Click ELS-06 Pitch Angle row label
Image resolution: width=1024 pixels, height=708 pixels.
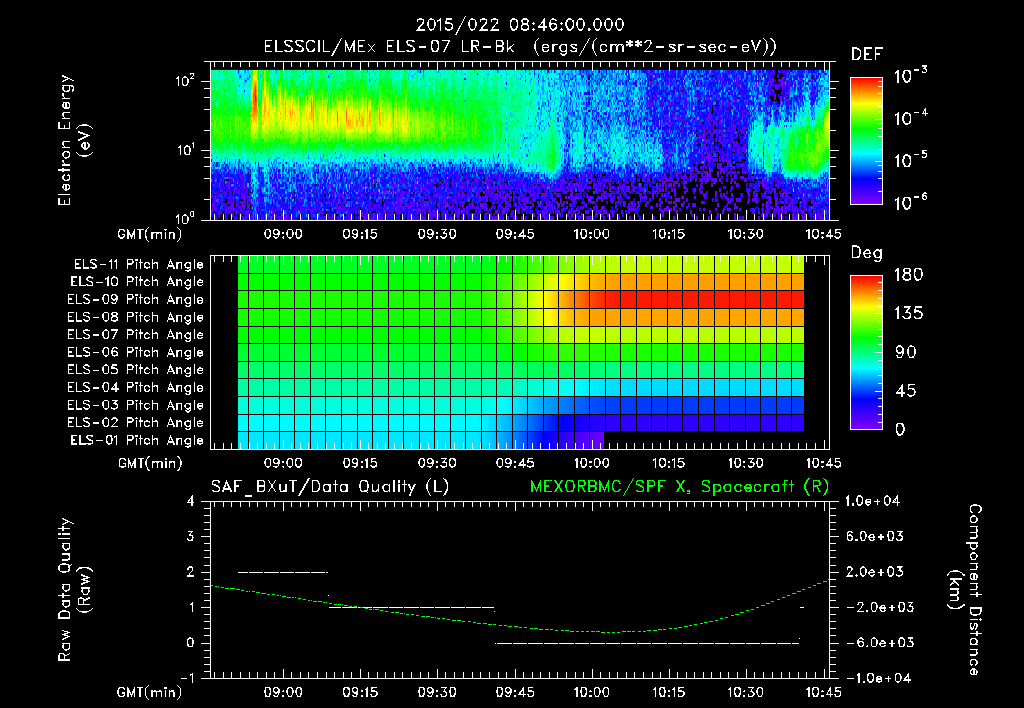[x=136, y=352]
